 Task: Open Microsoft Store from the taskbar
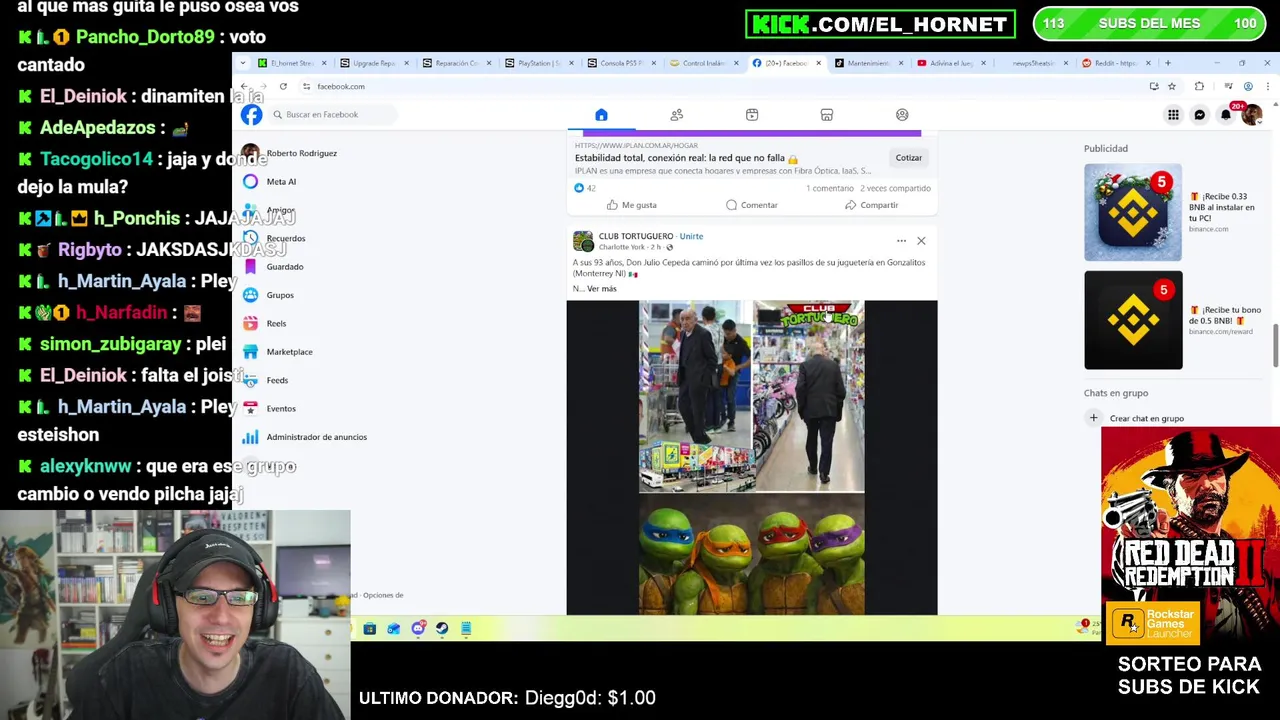tap(370, 628)
